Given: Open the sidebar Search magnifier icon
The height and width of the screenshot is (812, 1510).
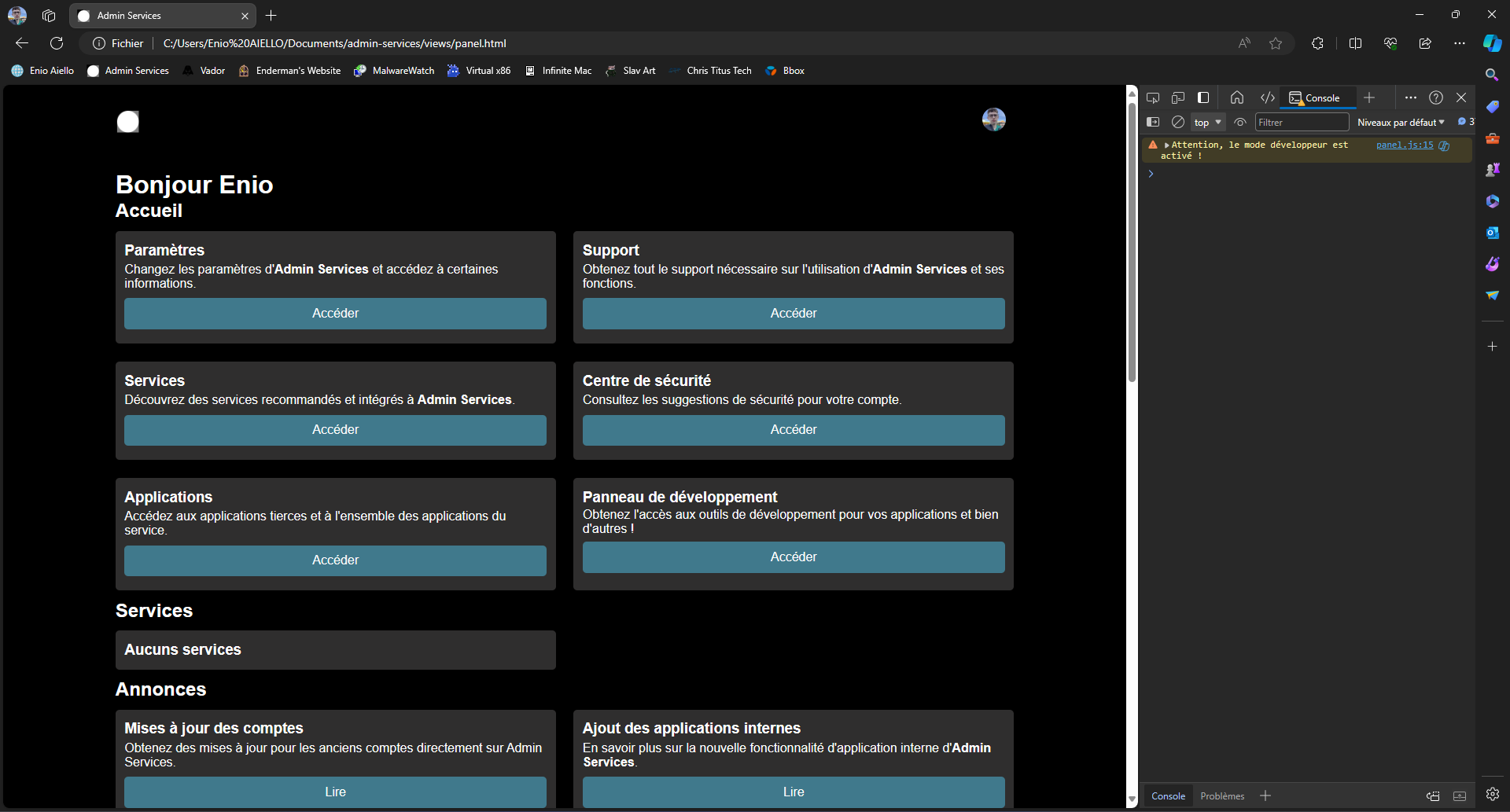Looking at the screenshot, I should click(1492, 75).
